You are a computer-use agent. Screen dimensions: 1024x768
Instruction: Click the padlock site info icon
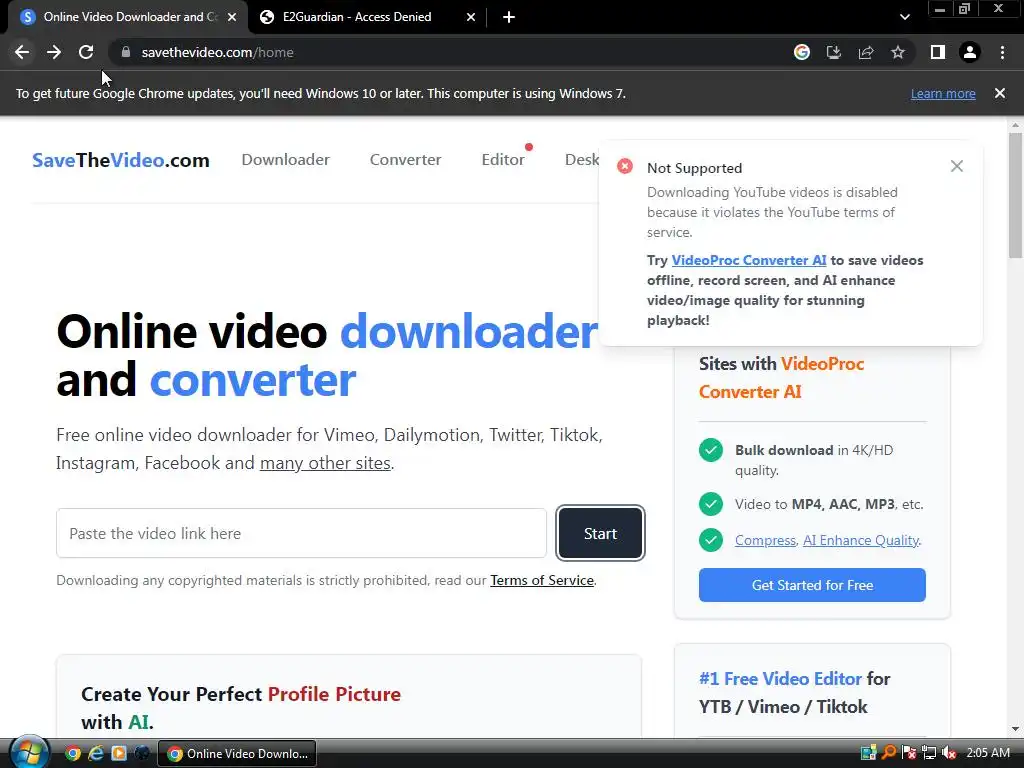pos(126,52)
